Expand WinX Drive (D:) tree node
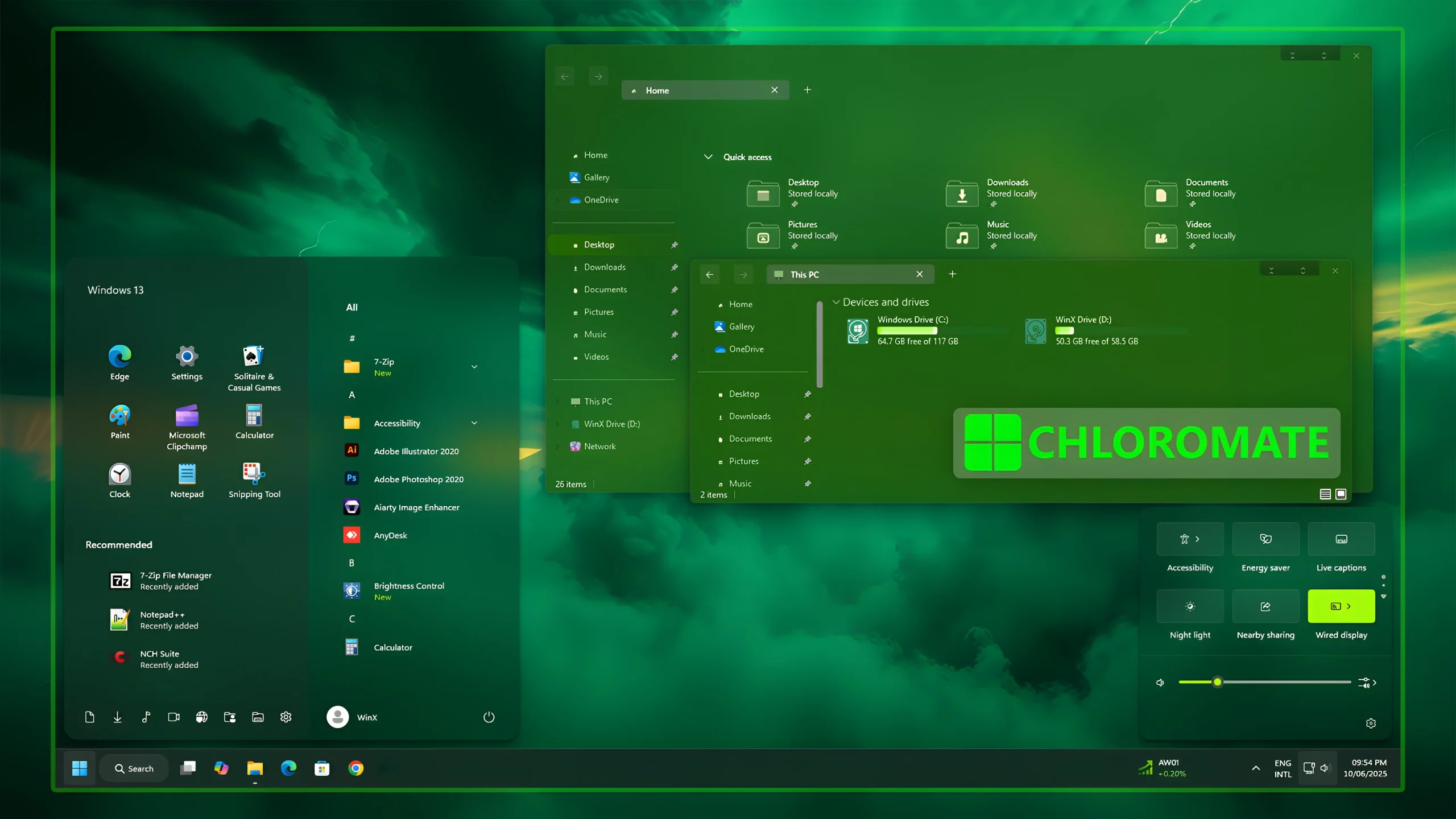 click(x=558, y=424)
